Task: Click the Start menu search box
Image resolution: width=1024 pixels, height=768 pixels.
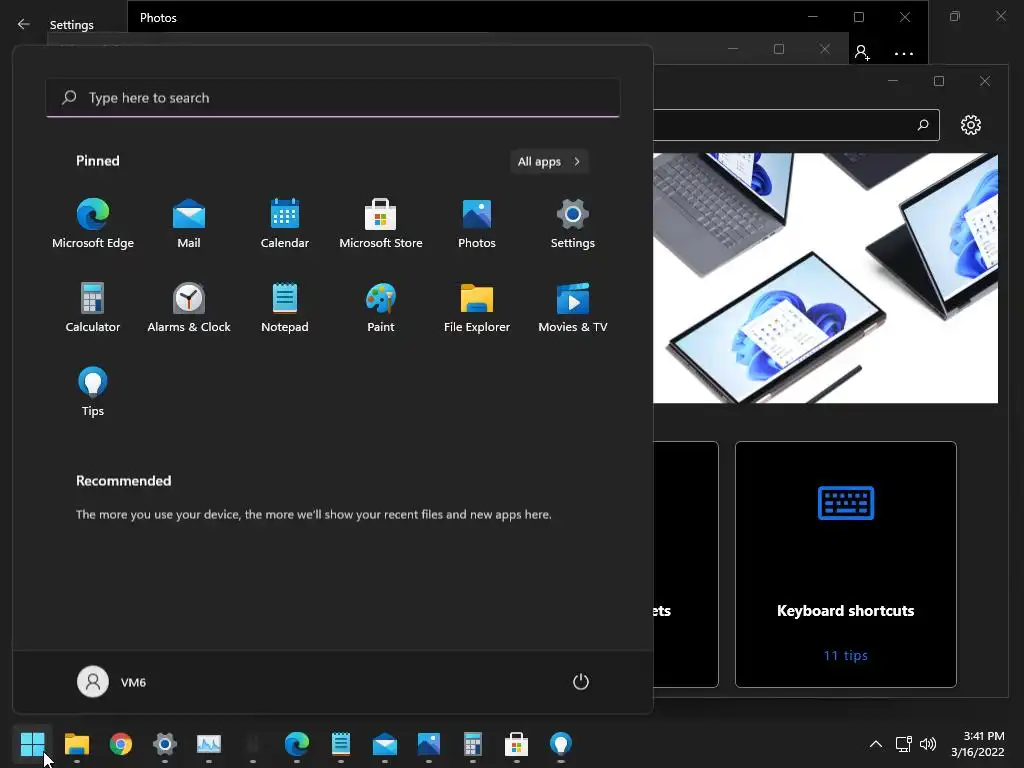Action: coord(332,98)
